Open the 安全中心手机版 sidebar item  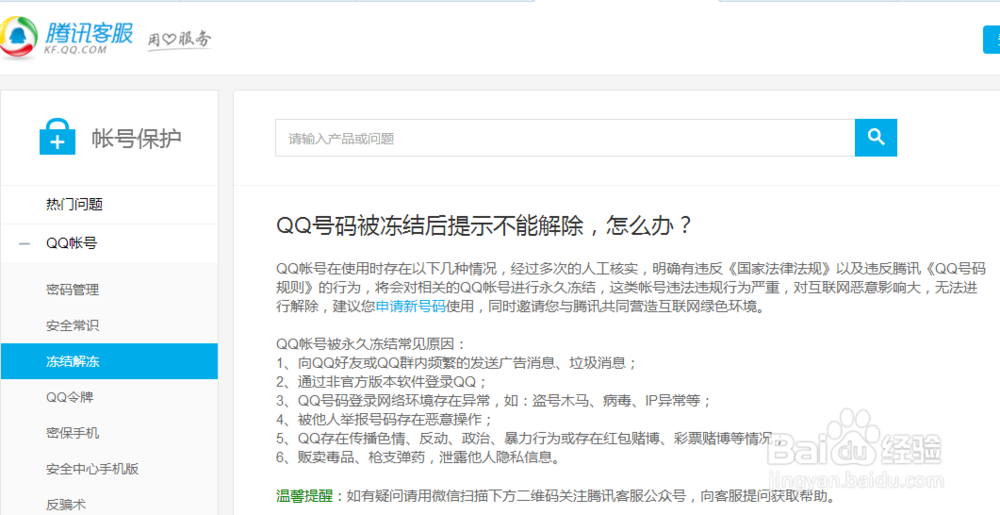click(92, 469)
